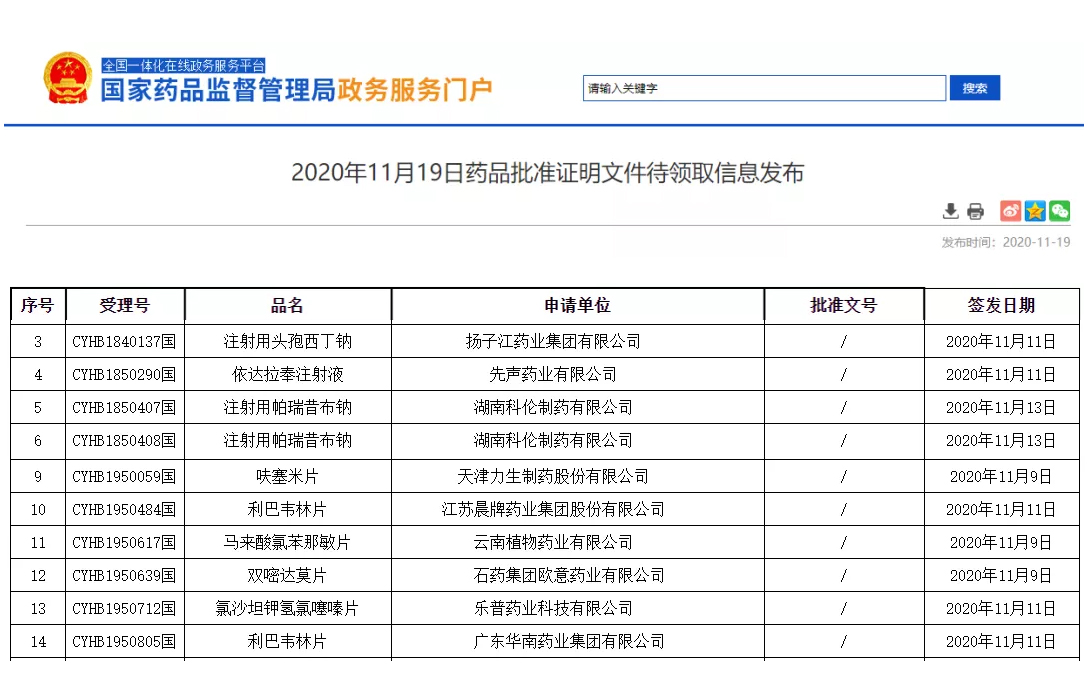Select acceptance number CYHB1850407国
This screenshot has height=676, width=1090.
124,408
